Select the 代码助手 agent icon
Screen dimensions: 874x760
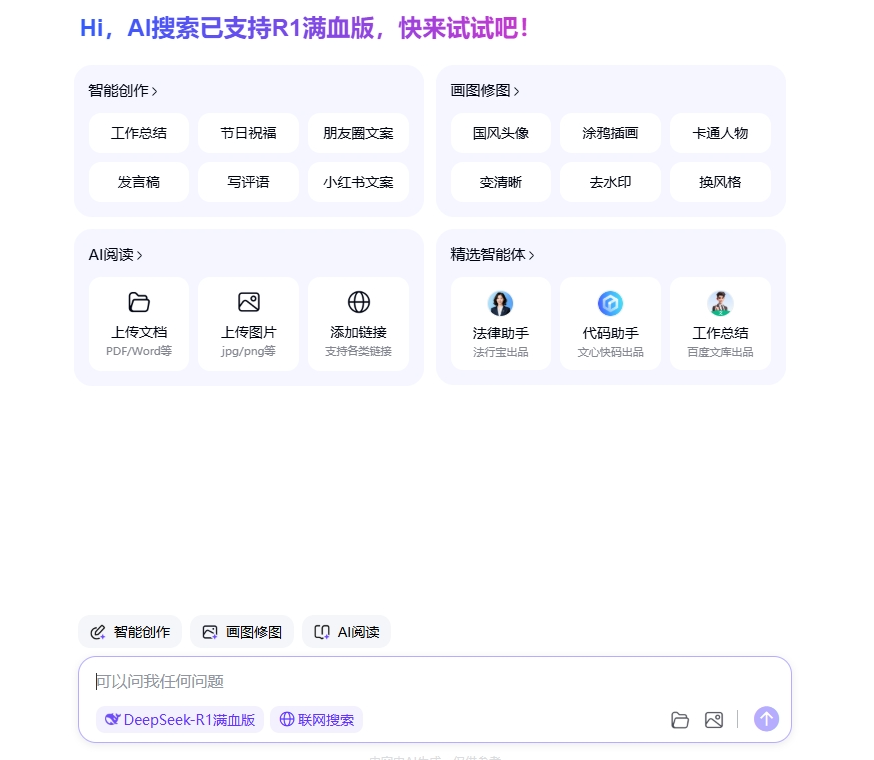point(610,303)
